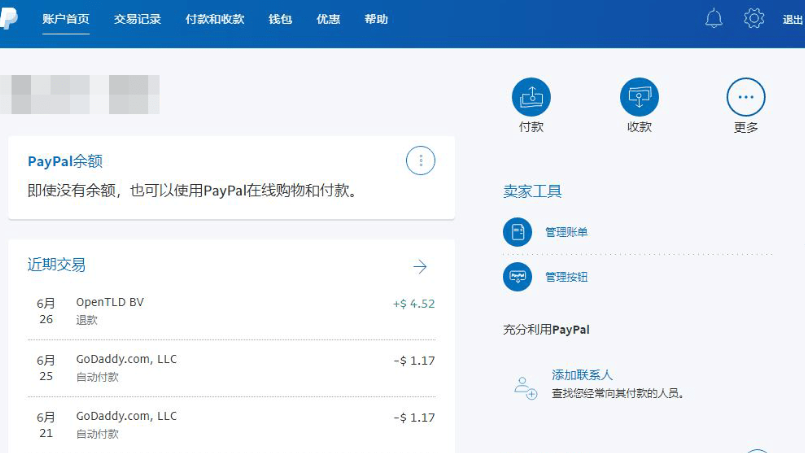Screen dimensions: 805x453
Task: Click the PayPal logo icon
Action: 9,18
